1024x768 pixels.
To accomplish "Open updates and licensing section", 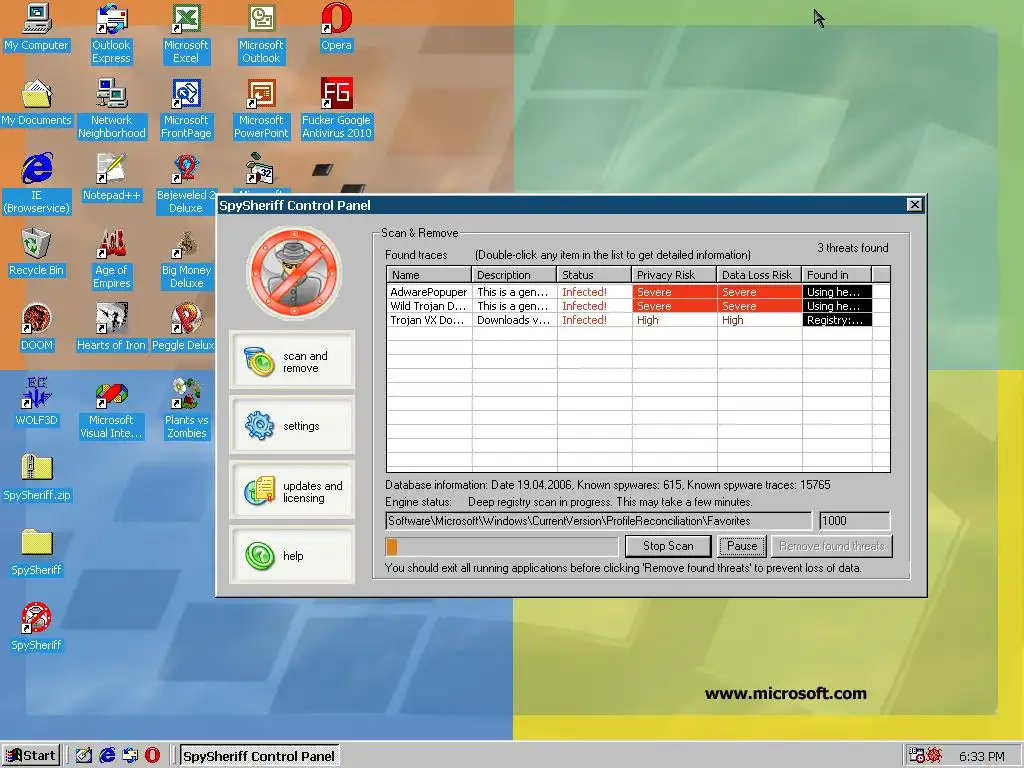I will [x=292, y=491].
